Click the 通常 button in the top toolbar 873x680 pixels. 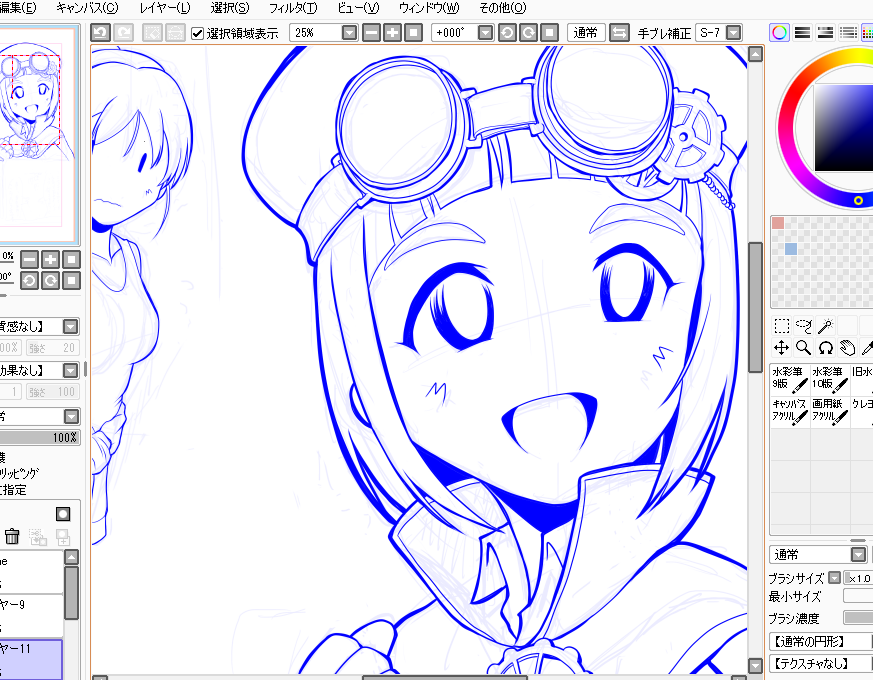click(x=586, y=33)
